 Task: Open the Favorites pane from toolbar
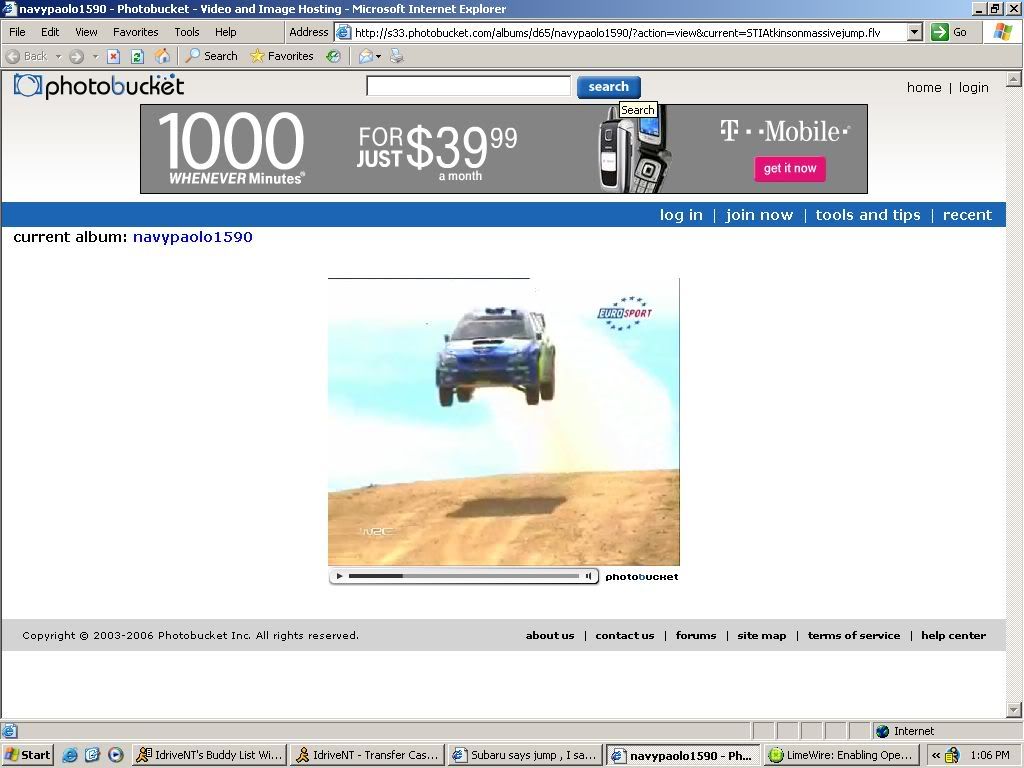(282, 56)
